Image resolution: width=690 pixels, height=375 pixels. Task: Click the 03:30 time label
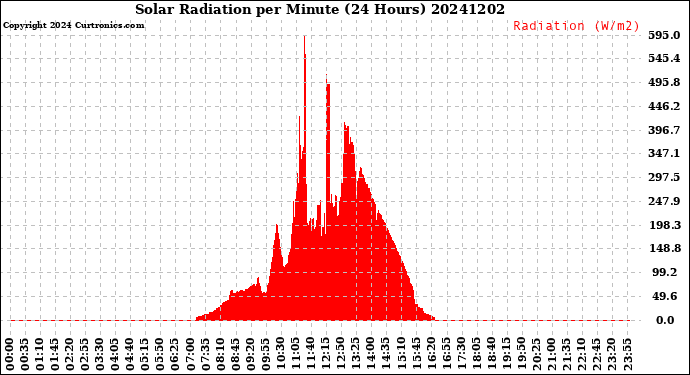tap(100, 355)
